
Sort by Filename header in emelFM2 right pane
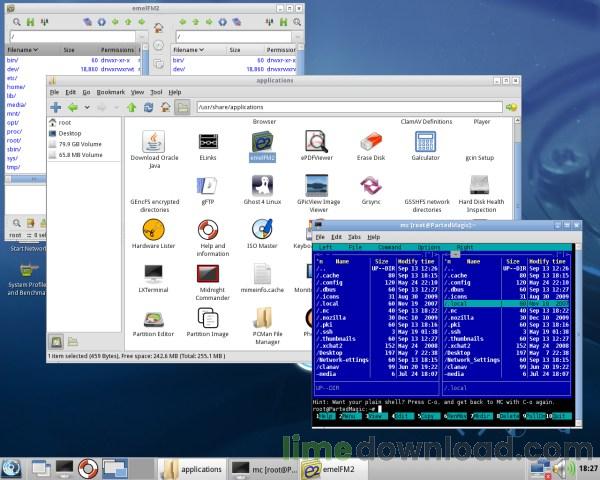pos(188,50)
